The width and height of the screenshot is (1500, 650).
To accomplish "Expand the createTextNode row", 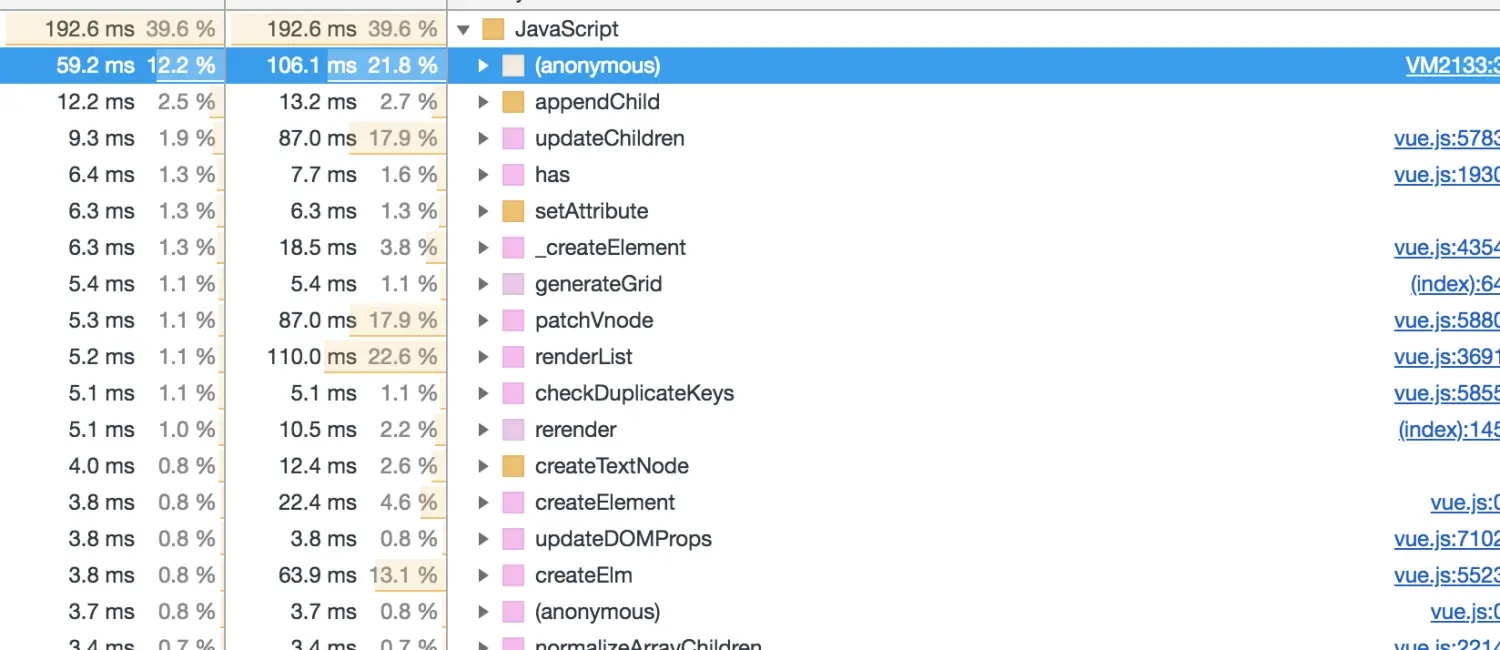I will pos(483,466).
